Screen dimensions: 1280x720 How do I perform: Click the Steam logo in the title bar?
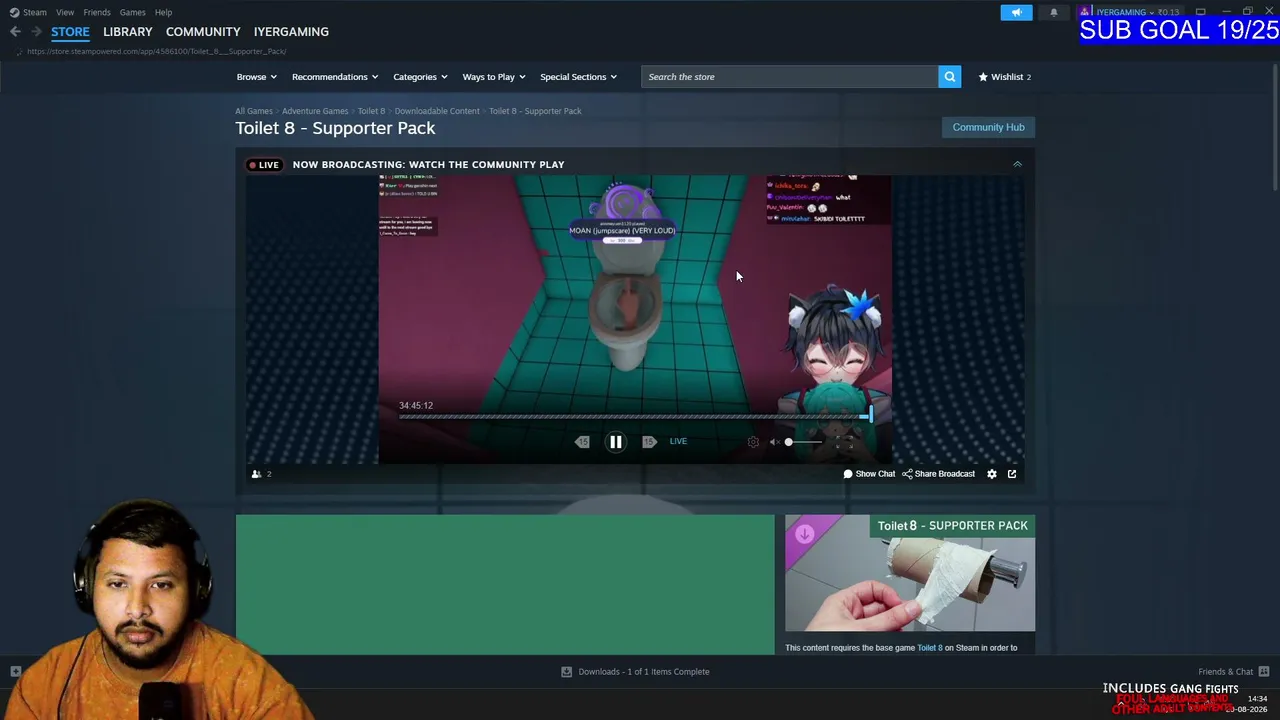(14, 12)
